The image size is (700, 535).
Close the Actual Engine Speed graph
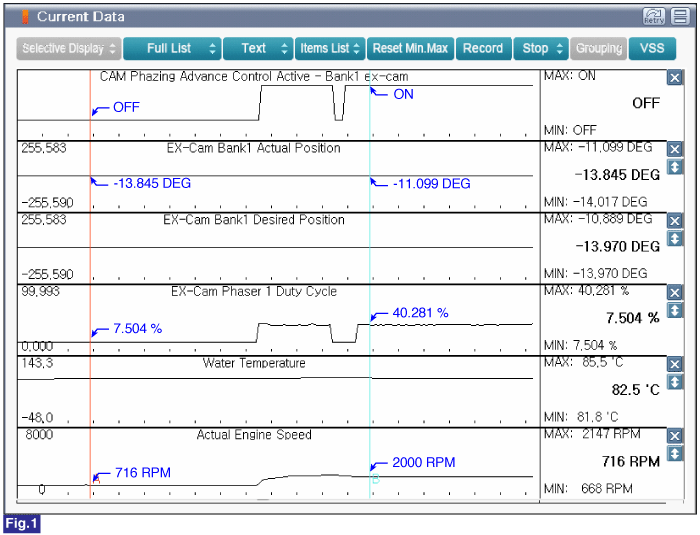(x=674, y=436)
